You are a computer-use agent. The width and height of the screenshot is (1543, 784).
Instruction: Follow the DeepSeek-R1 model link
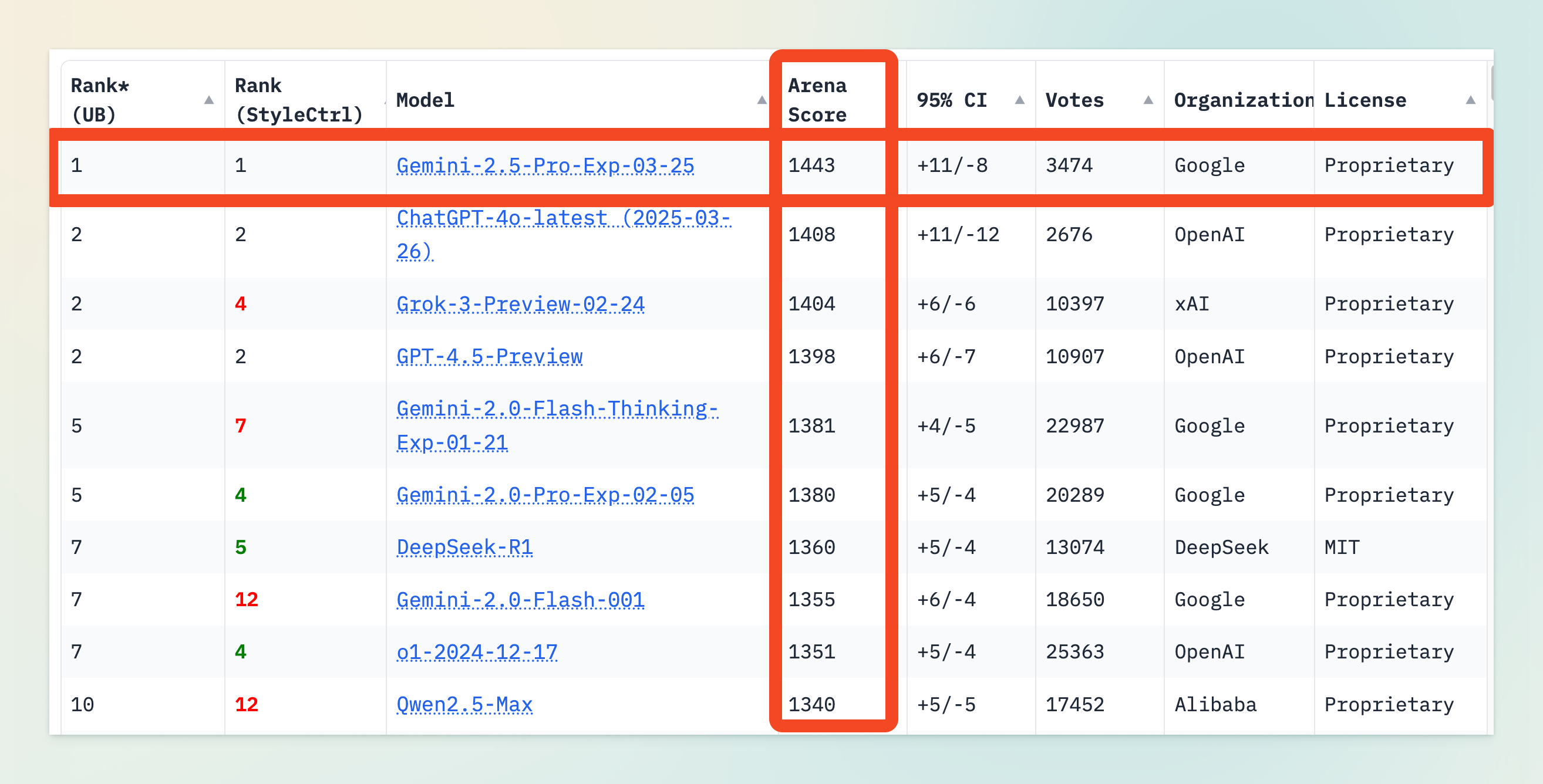tap(464, 547)
